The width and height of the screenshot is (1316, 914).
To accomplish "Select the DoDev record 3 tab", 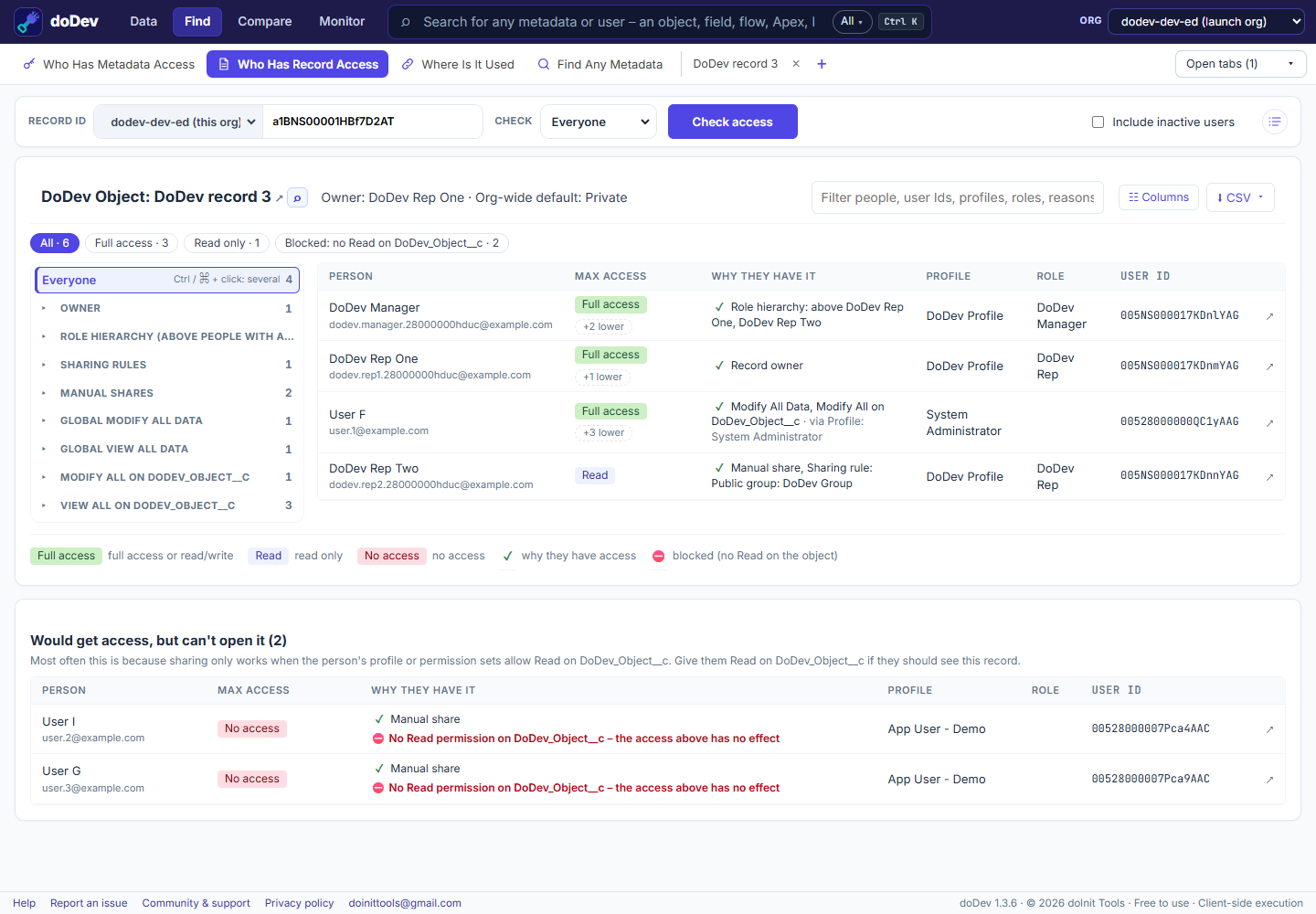I will (x=735, y=64).
